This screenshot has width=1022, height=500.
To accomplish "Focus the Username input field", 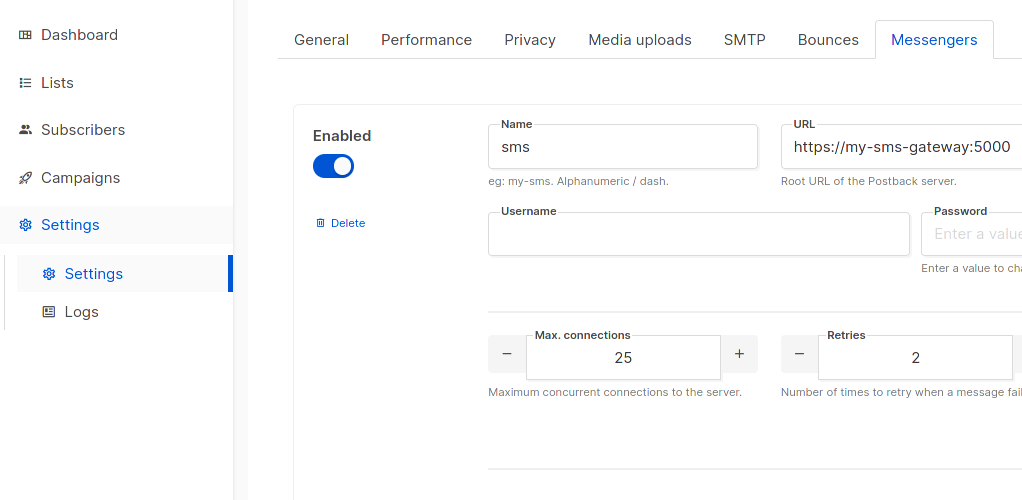I will (698, 235).
